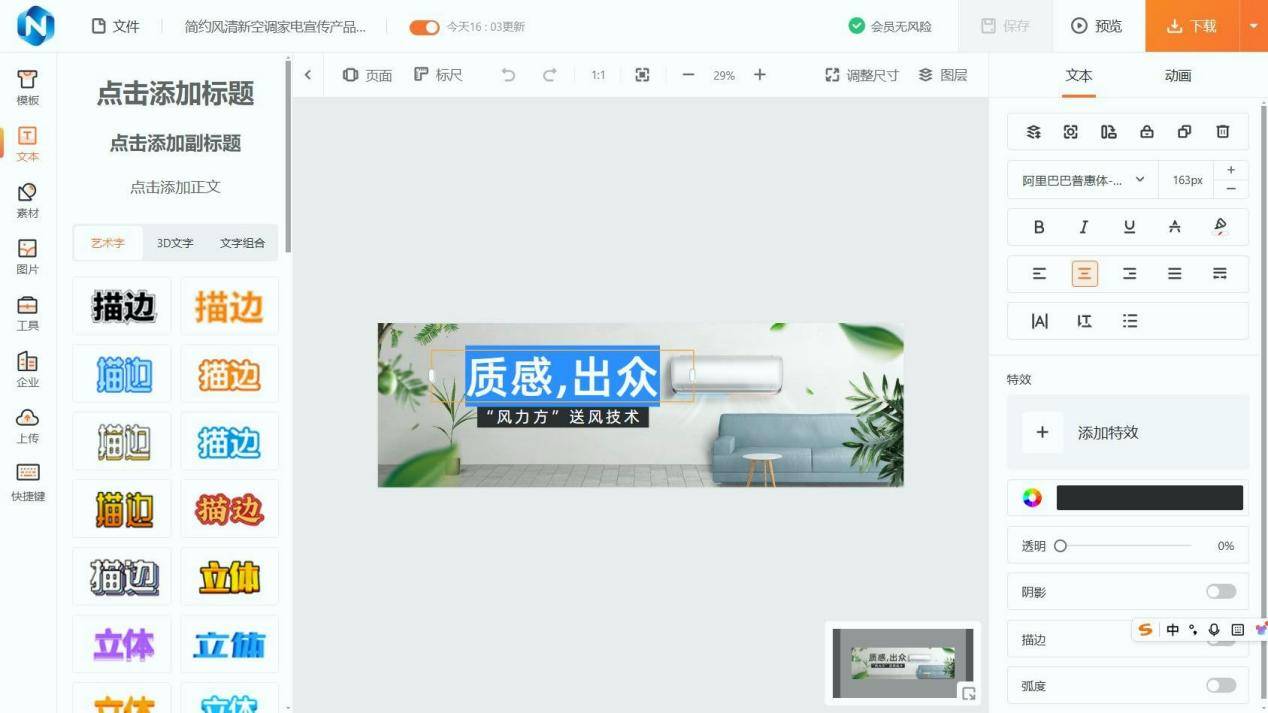Collapse the left text panel

[x=308, y=75]
